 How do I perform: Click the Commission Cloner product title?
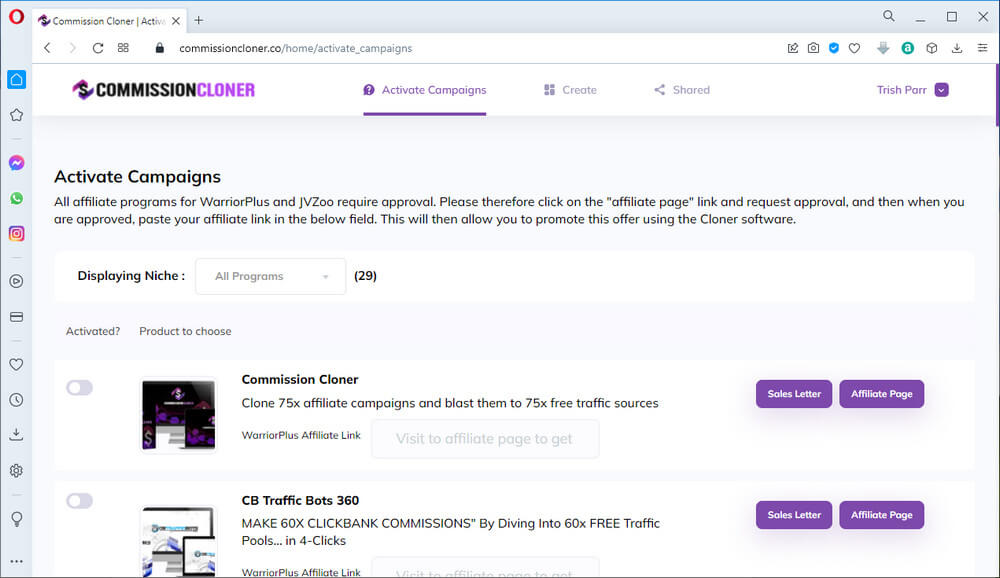coord(300,380)
